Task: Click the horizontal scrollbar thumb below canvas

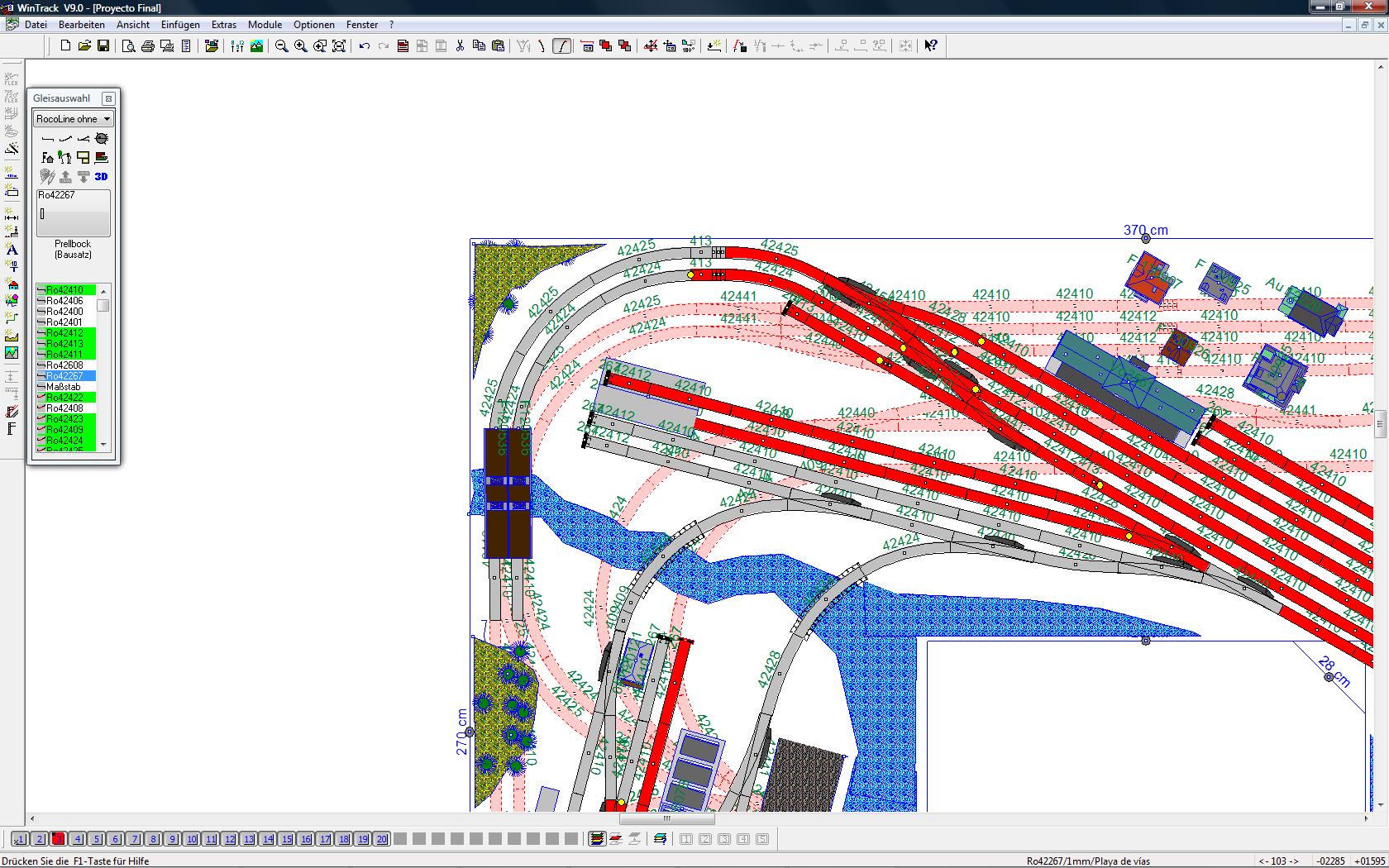Action: pyautogui.click(x=666, y=819)
